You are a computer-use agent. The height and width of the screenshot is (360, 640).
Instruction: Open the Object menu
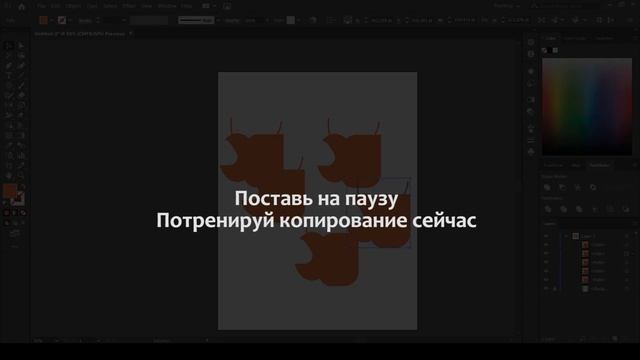pos(73,6)
